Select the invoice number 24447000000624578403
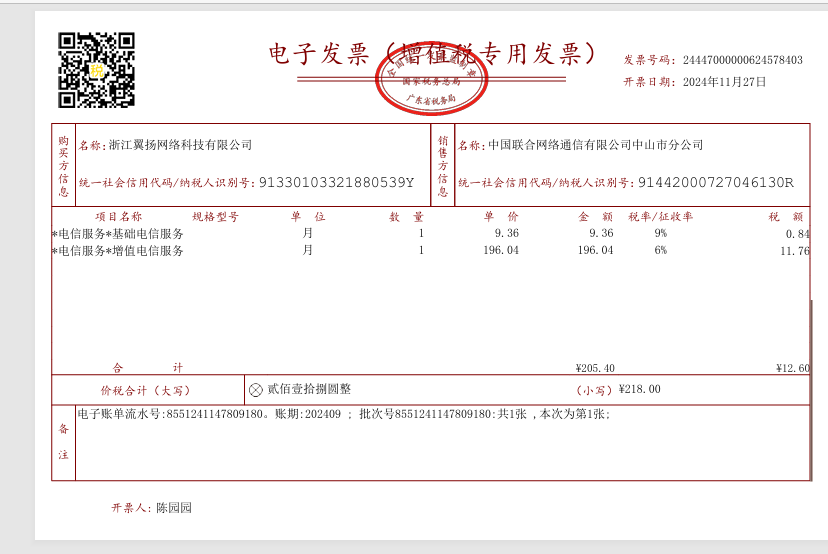The image size is (828, 554). tap(742, 60)
